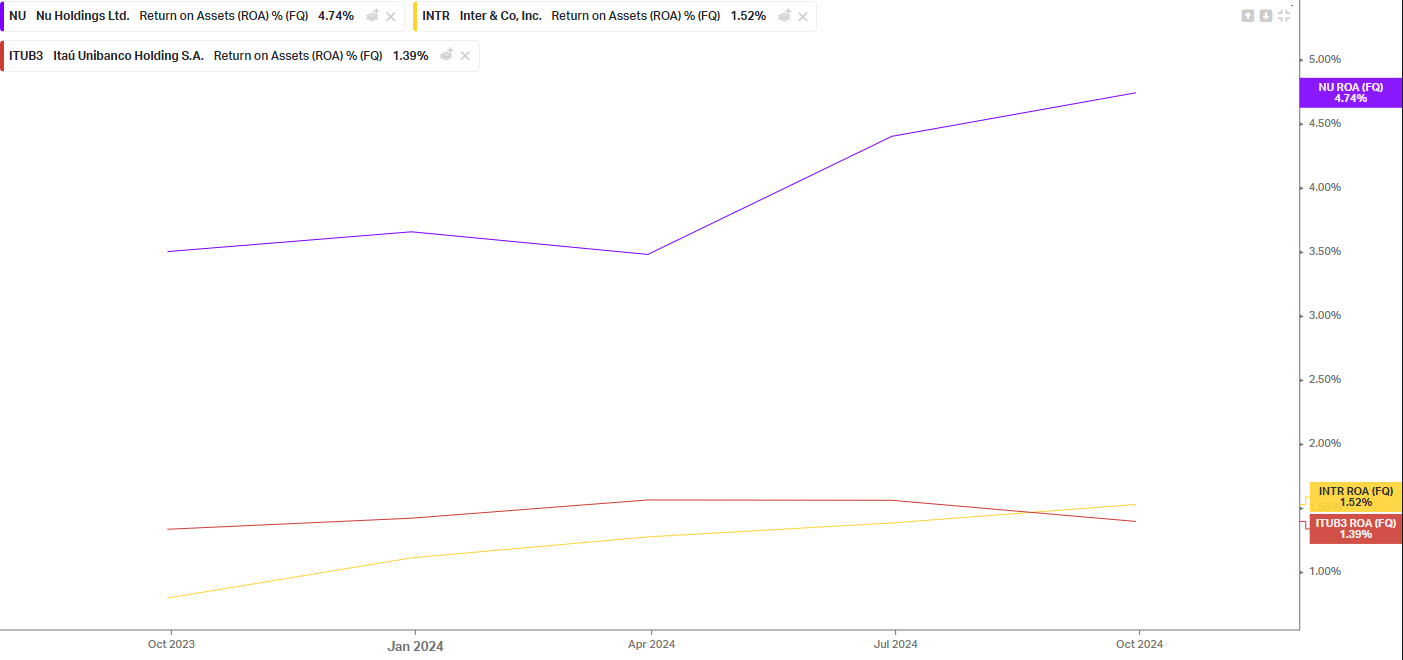Click the stack icon beside INTR 1.52%

click(785, 16)
